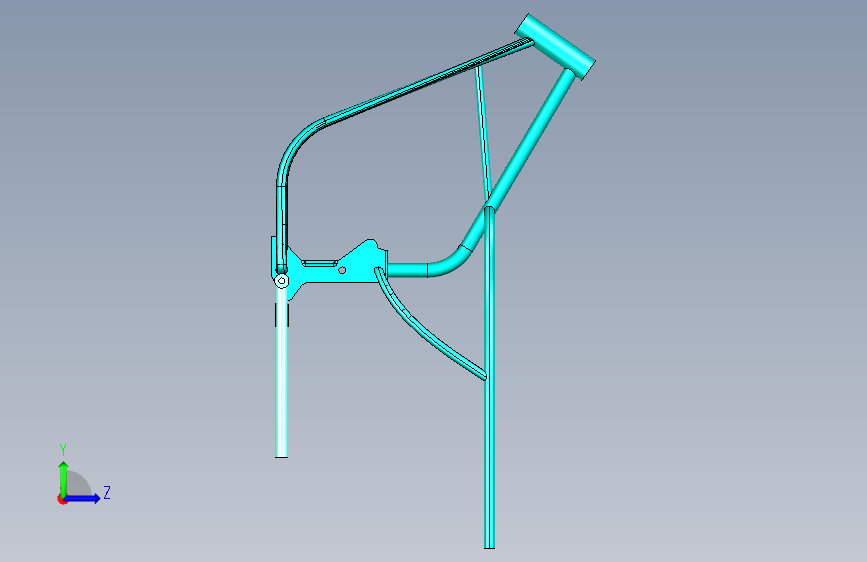Click the red origin dot of triad
The height and width of the screenshot is (562, 867).
pyautogui.click(x=62, y=500)
